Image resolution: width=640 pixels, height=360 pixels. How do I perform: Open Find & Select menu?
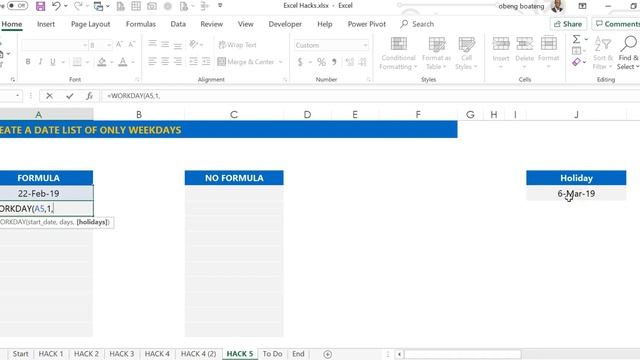pyautogui.click(x=628, y=53)
